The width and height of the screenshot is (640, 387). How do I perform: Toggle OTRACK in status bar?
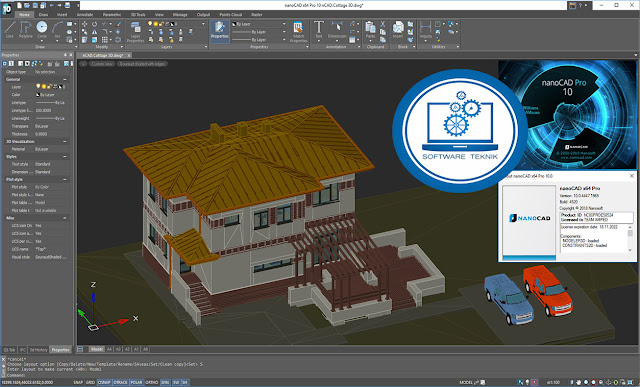point(120,383)
